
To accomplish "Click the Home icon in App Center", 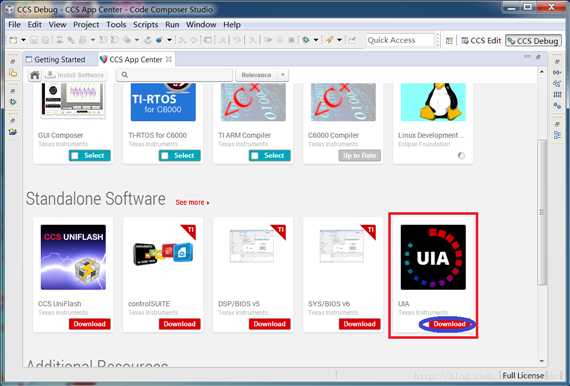I will coord(35,75).
